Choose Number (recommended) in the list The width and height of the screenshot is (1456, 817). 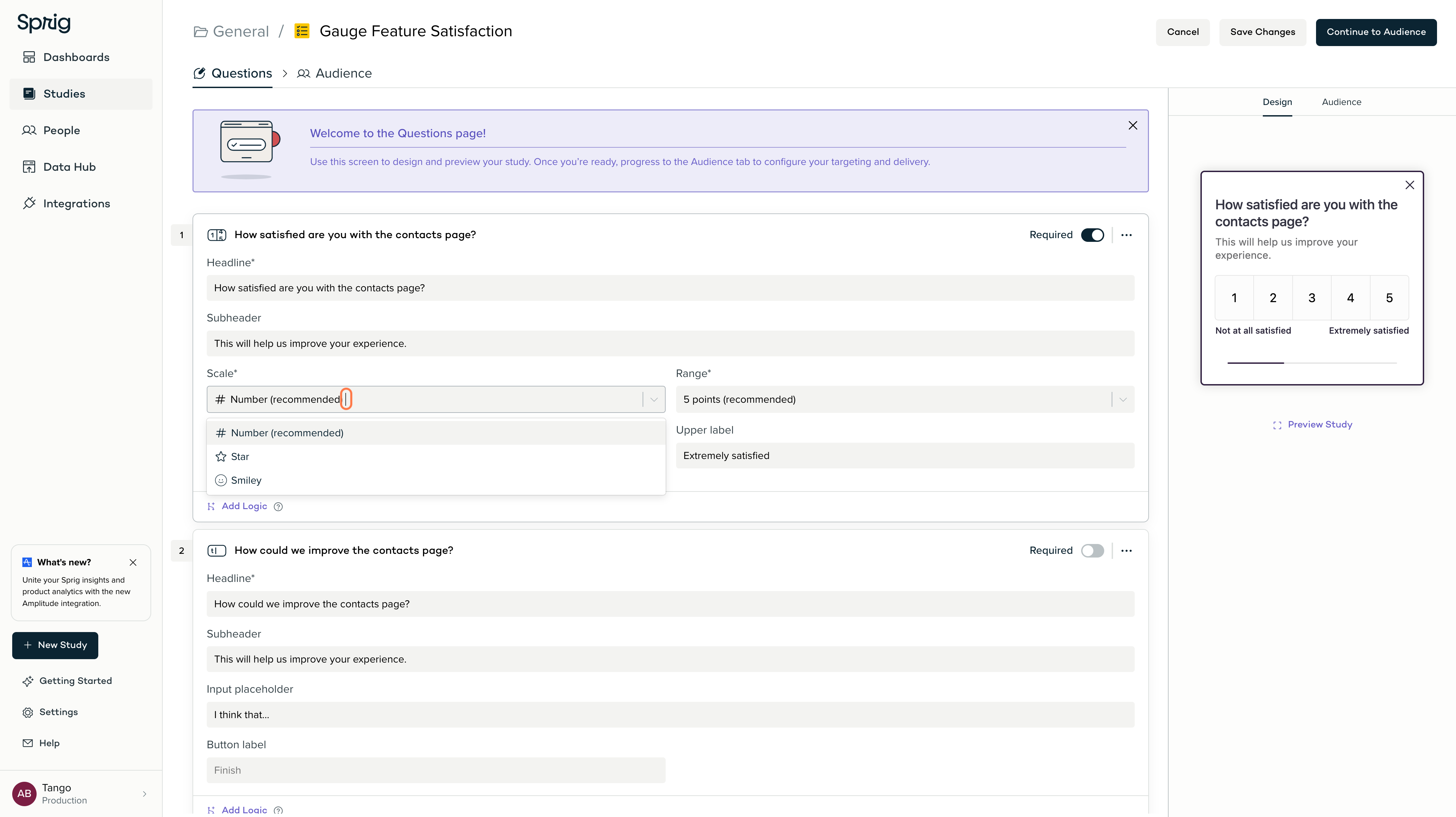(x=436, y=433)
